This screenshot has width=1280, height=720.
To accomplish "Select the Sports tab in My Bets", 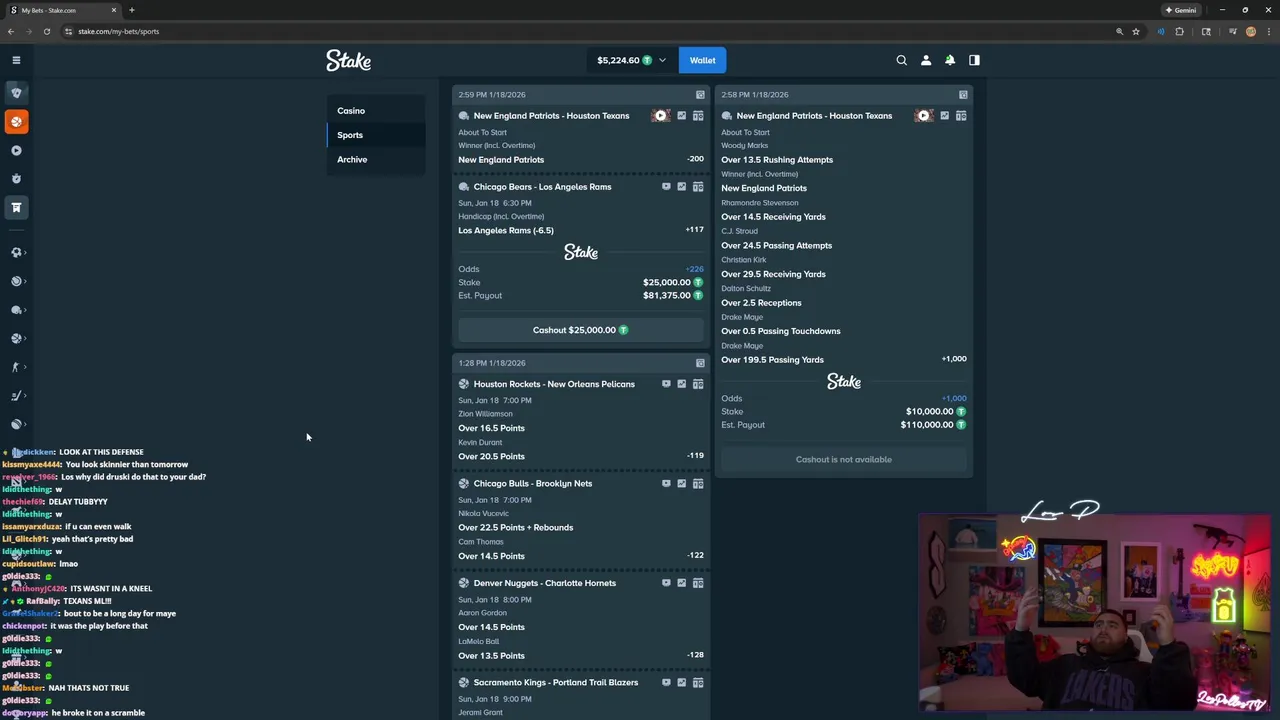I will tap(376, 135).
